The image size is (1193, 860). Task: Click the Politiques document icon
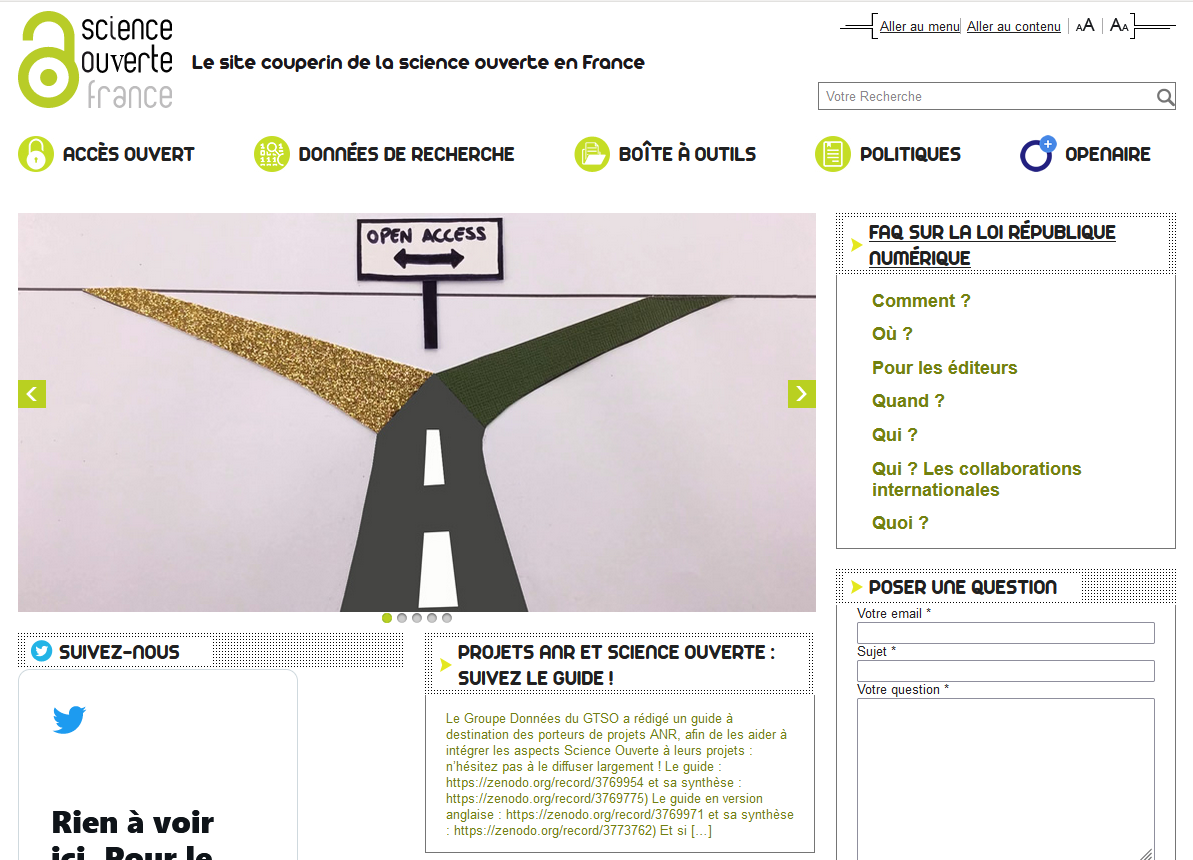832,154
